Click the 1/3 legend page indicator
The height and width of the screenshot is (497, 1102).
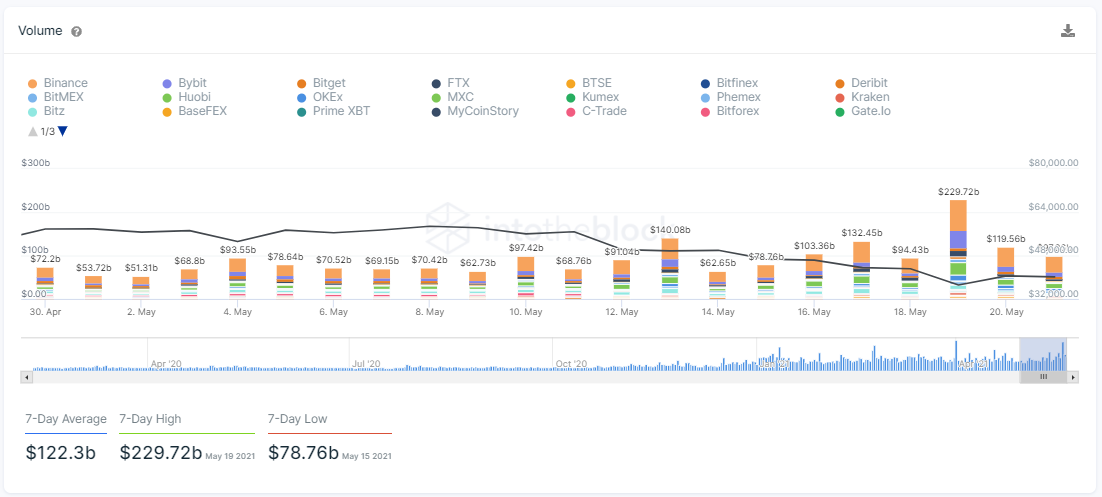point(47,131)
